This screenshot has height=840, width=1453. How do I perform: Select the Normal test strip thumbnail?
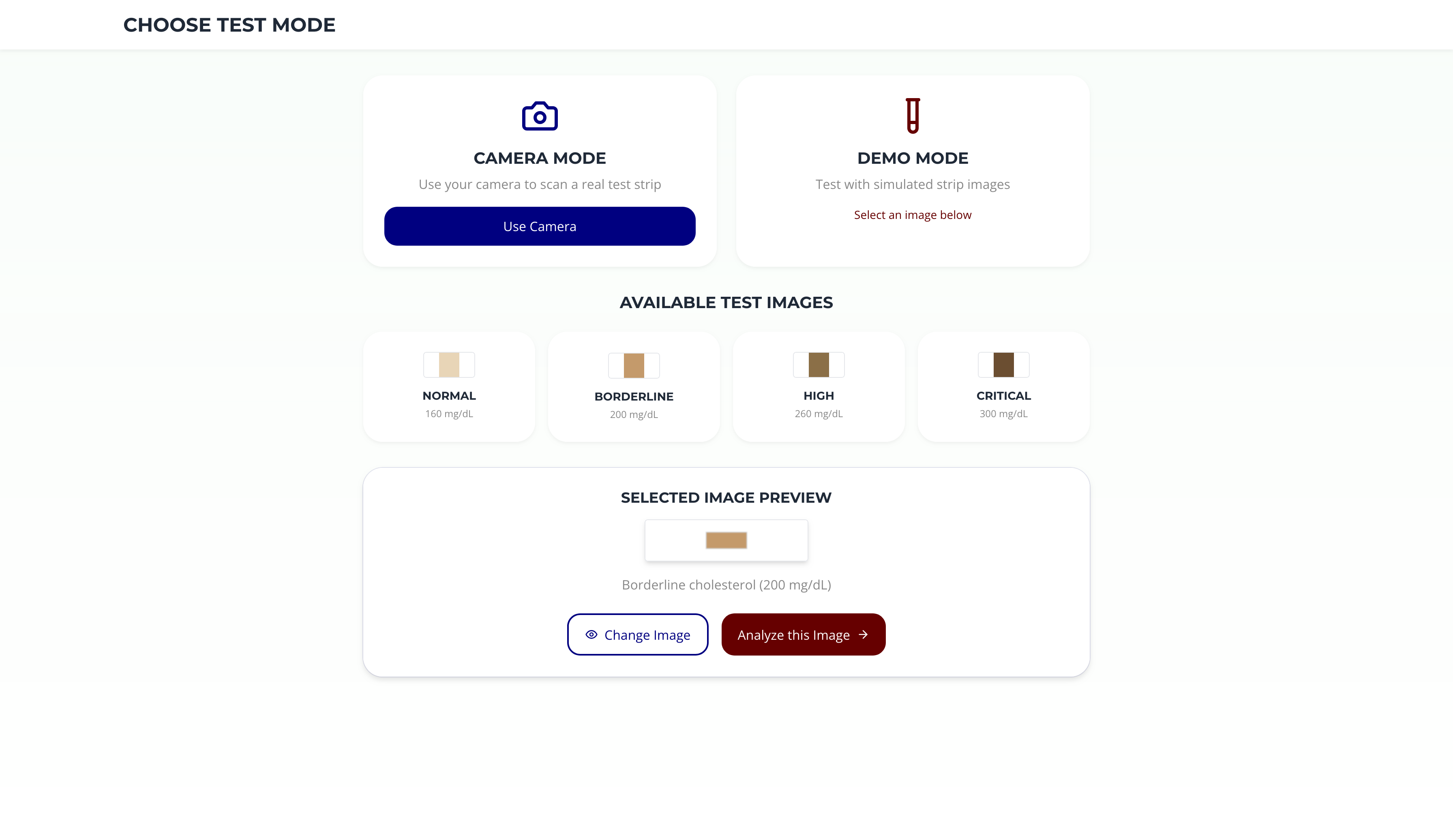coord(448,364)
